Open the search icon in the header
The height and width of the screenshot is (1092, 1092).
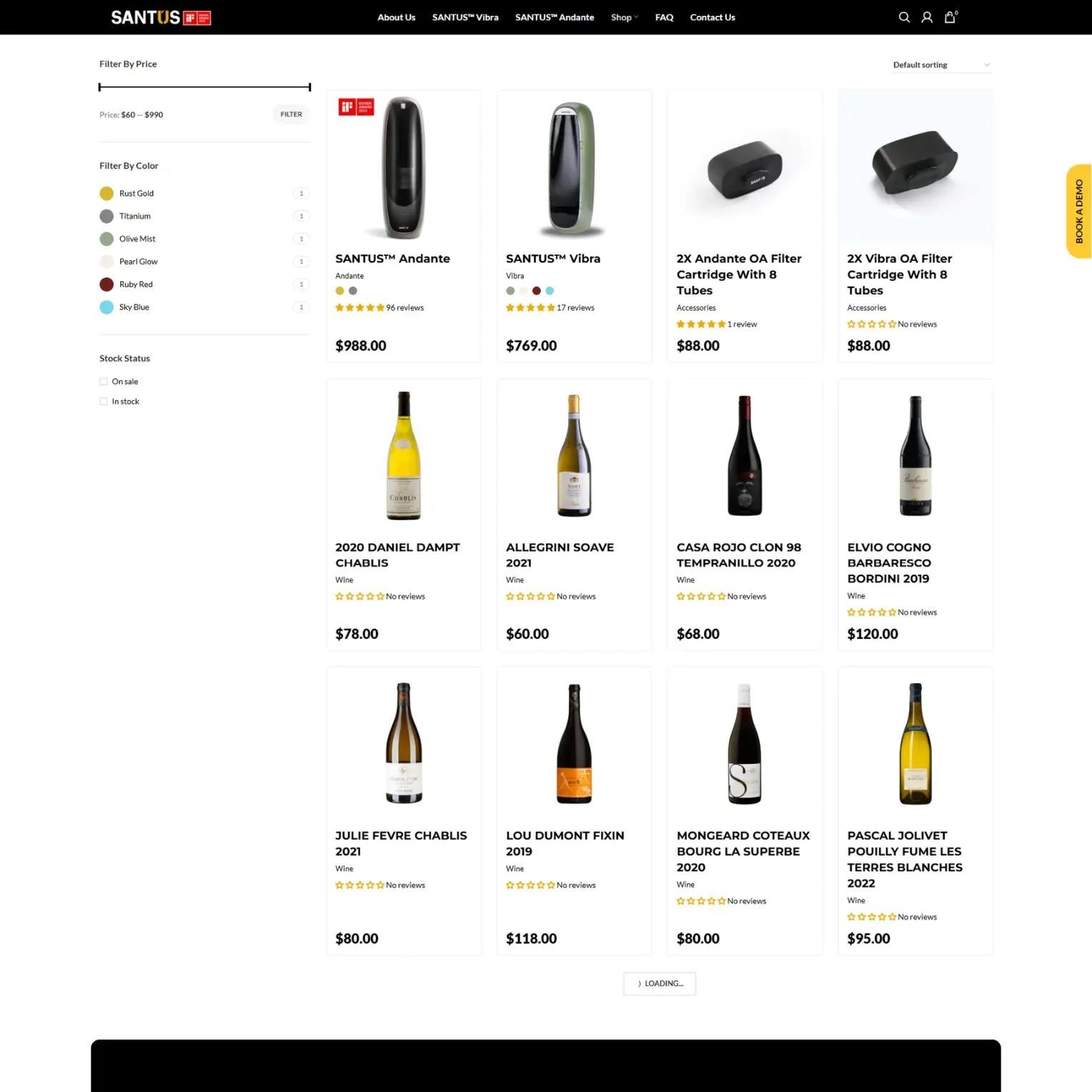click(x=904, y=17)
